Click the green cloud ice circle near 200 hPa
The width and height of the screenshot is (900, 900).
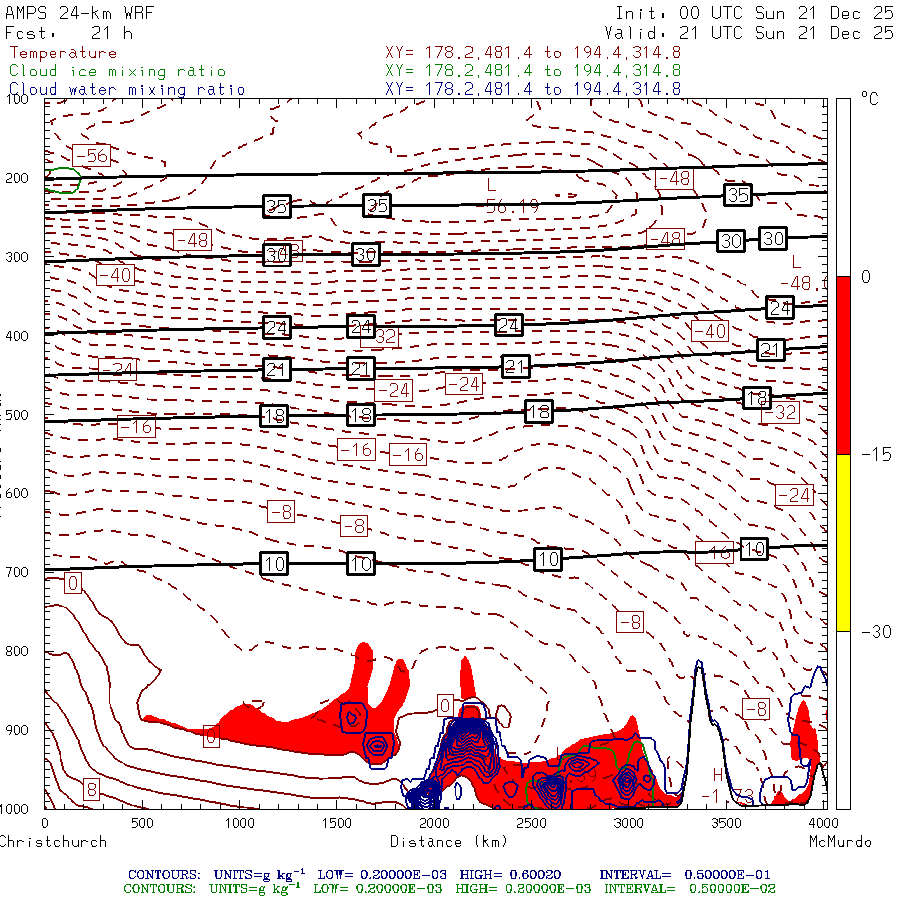pyautogui.click(x=62, y=181)
